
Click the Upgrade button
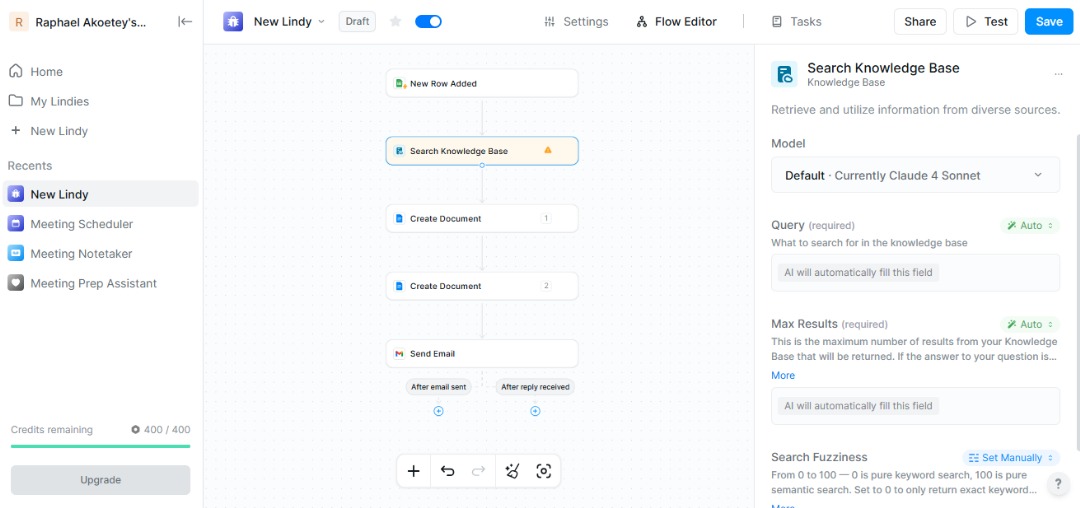[101, 480]
